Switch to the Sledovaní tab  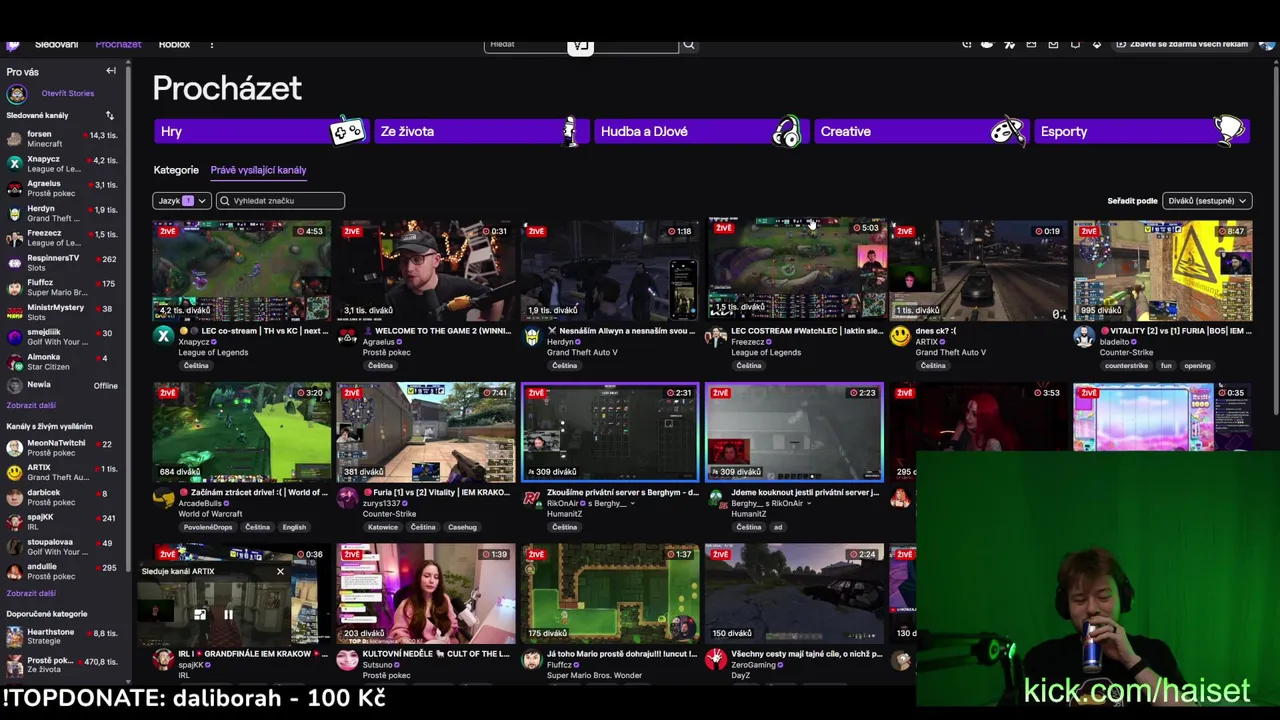coord(56,45)
